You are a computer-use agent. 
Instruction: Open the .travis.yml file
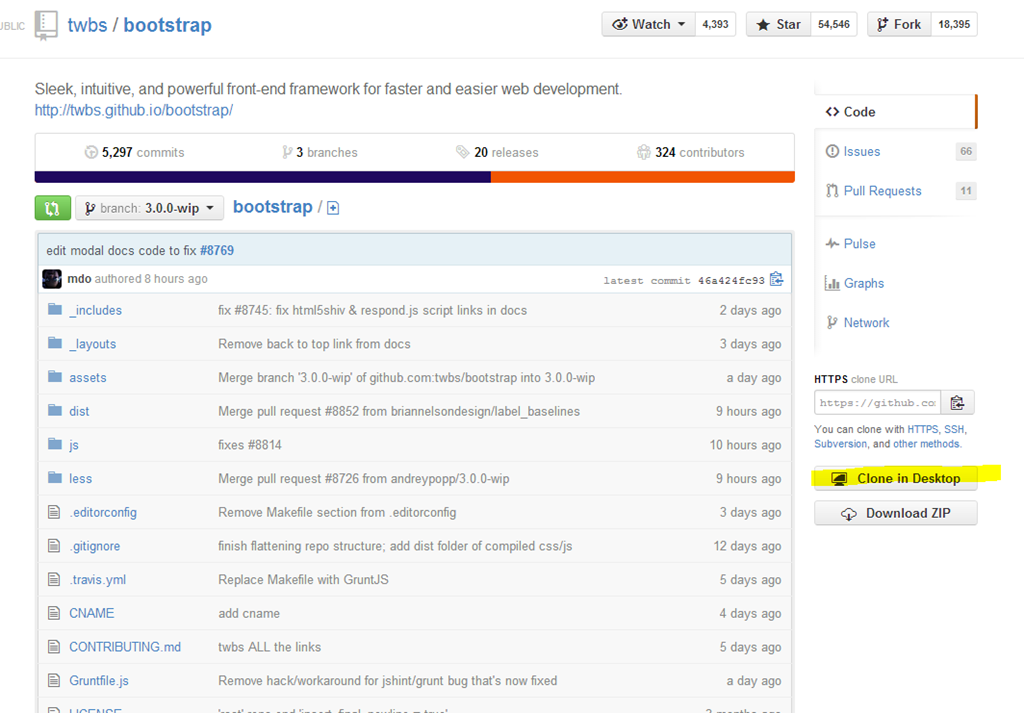pos(97,580)
